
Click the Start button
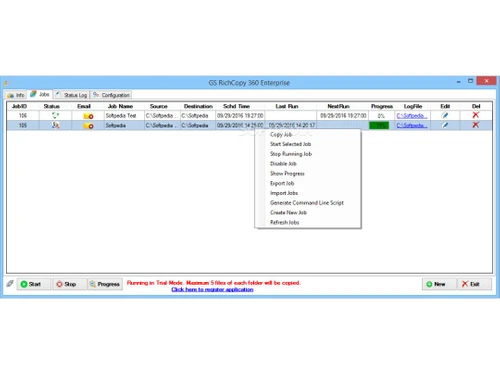(x=34, y=284)
